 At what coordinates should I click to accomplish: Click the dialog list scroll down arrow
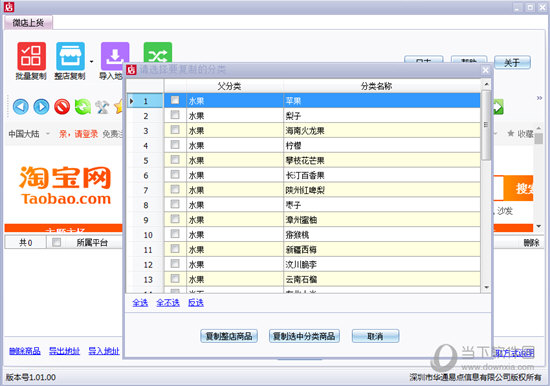(486, 287)
